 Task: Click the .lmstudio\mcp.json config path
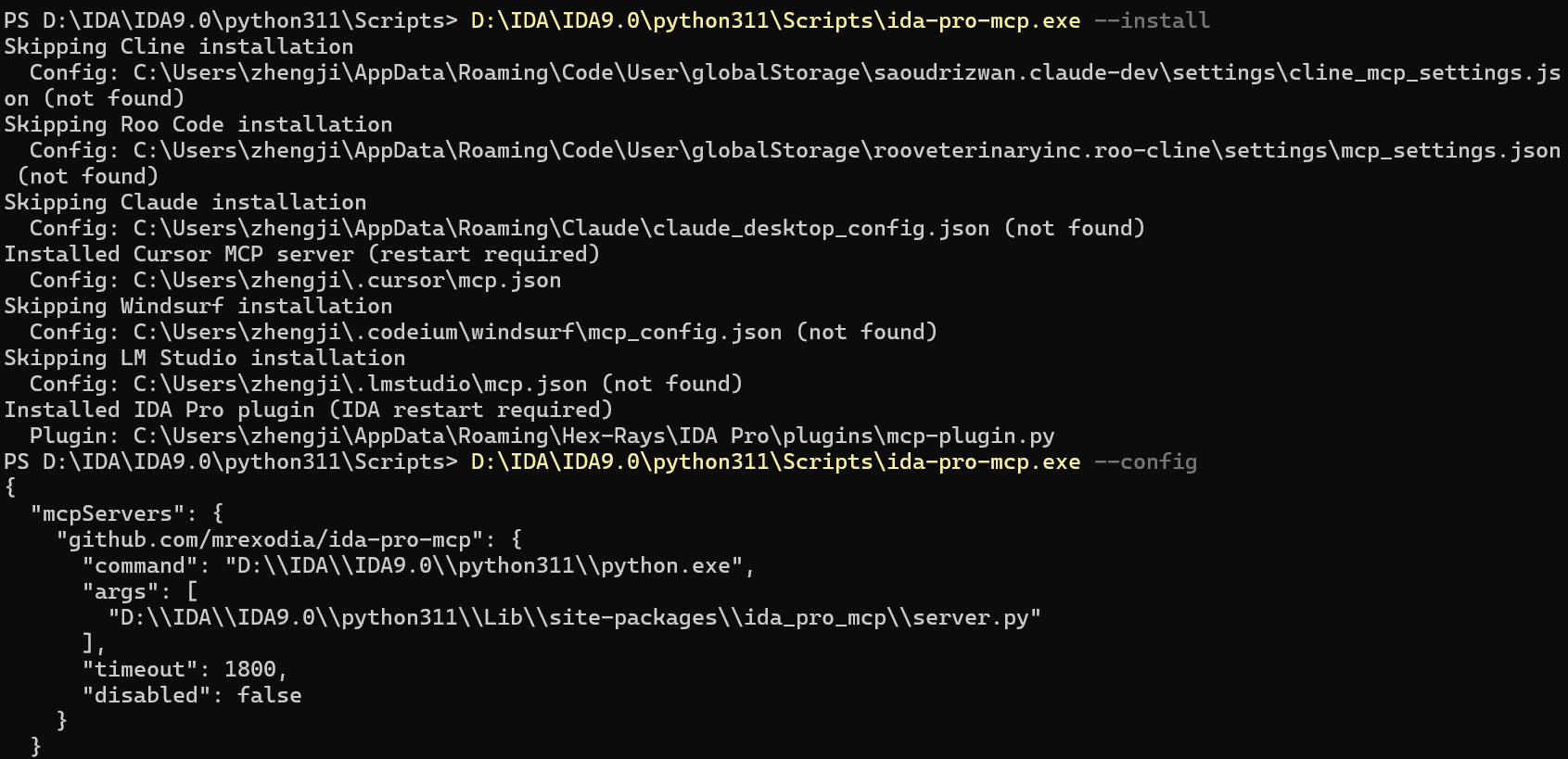tap(360, 384)
